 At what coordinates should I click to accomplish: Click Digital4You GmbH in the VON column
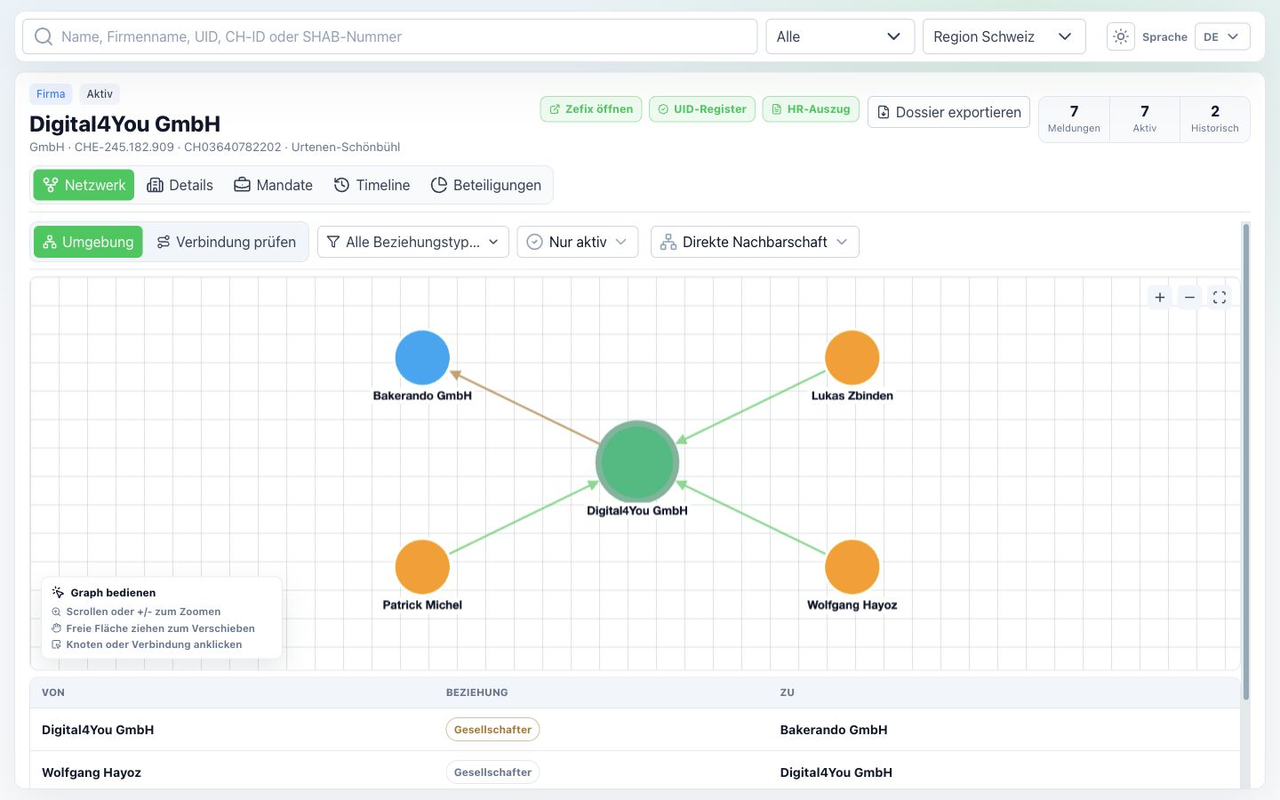pos(98,730)
